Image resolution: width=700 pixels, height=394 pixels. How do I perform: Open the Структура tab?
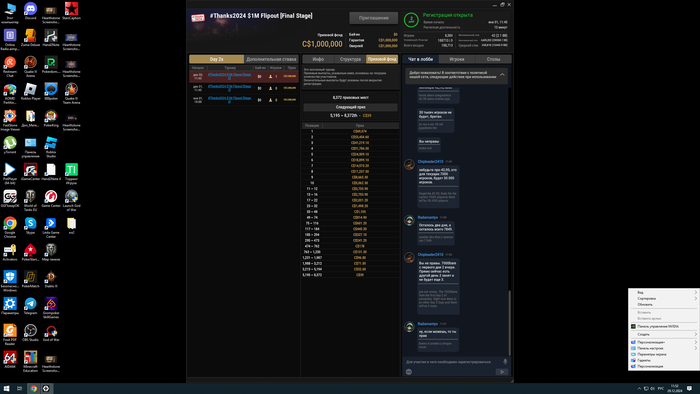pos(350,59)
